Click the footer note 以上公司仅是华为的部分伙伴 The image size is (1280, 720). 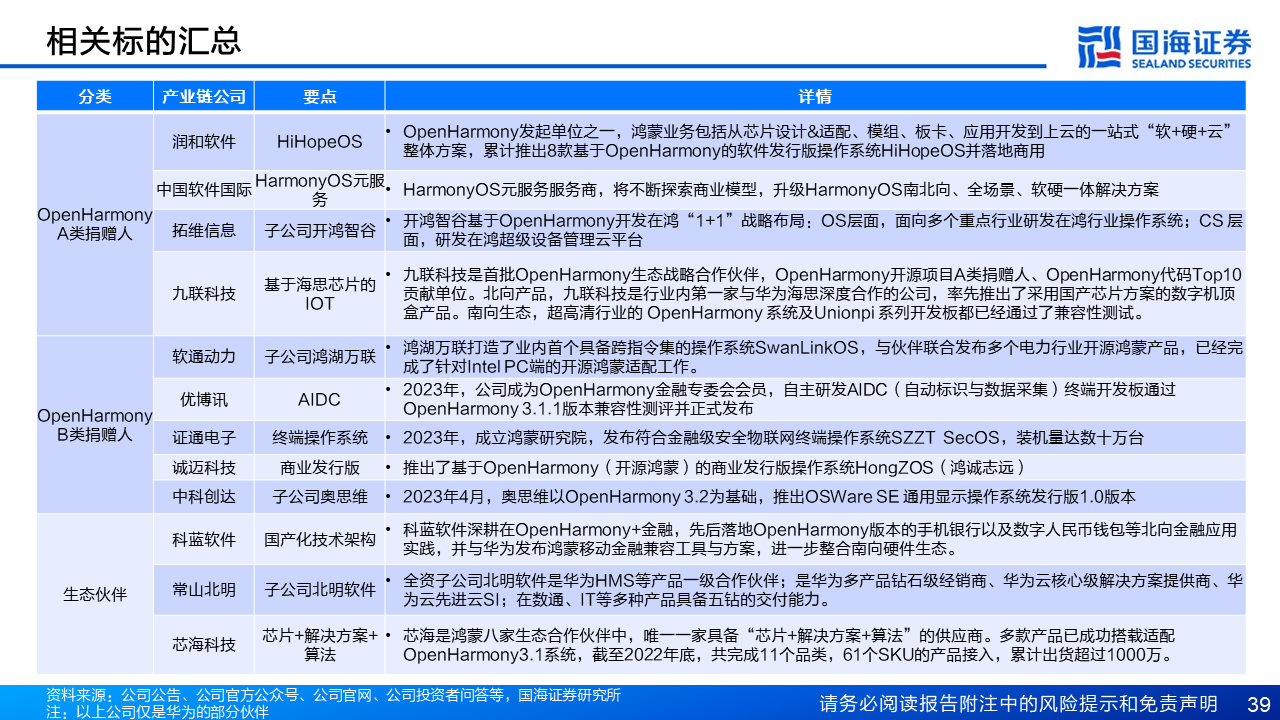tap(157, 711)
